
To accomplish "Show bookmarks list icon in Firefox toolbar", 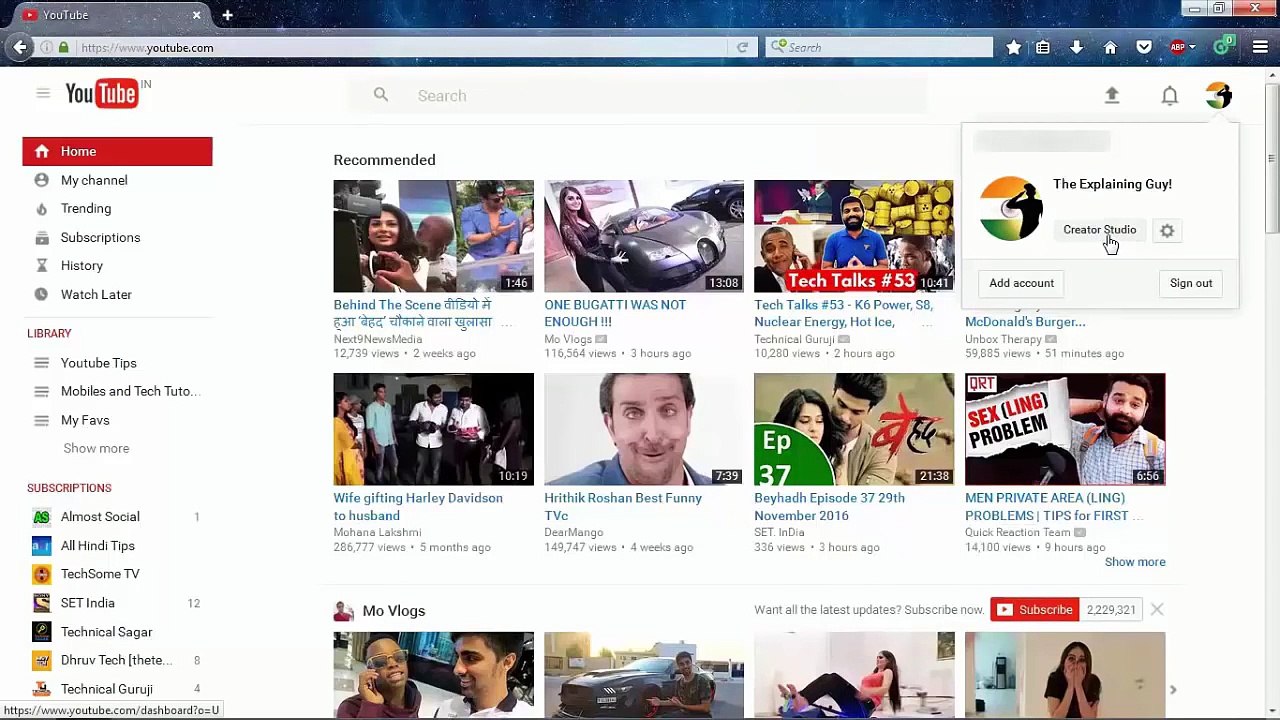I will click(x=1043, y=47).
